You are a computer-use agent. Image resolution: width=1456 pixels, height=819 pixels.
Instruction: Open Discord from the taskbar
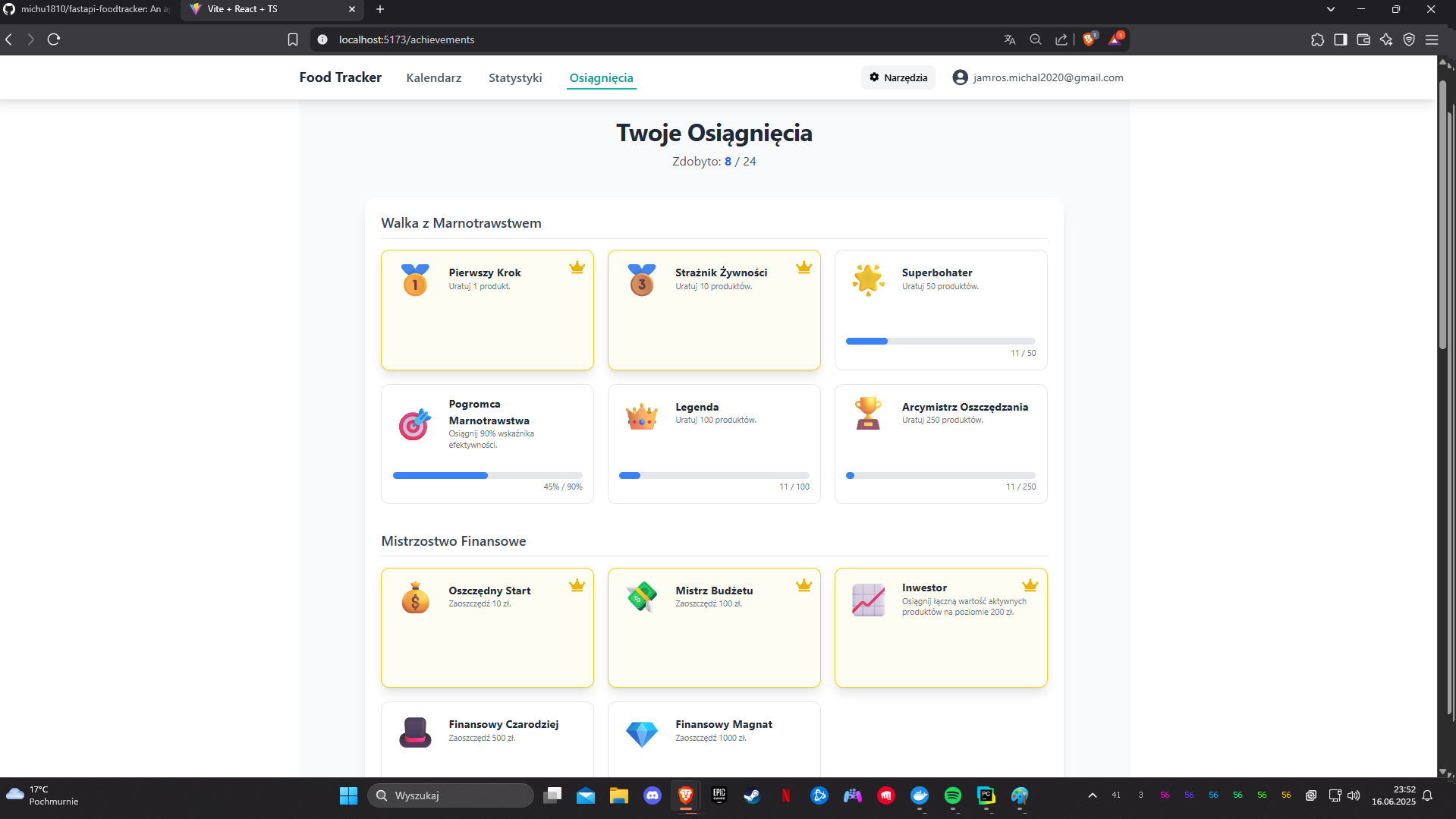[x=653, y=795]
